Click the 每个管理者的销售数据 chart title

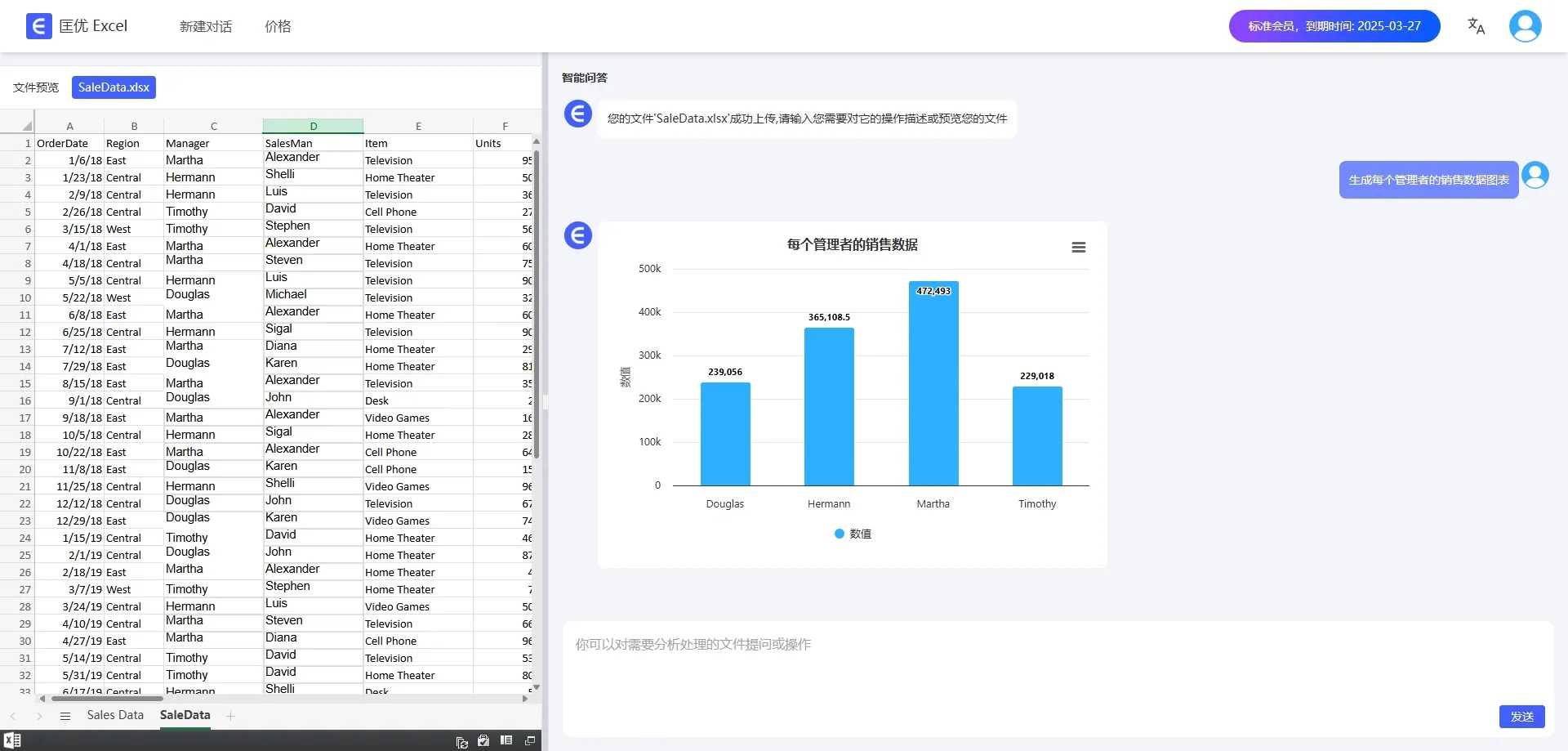[x=853, y=244]
